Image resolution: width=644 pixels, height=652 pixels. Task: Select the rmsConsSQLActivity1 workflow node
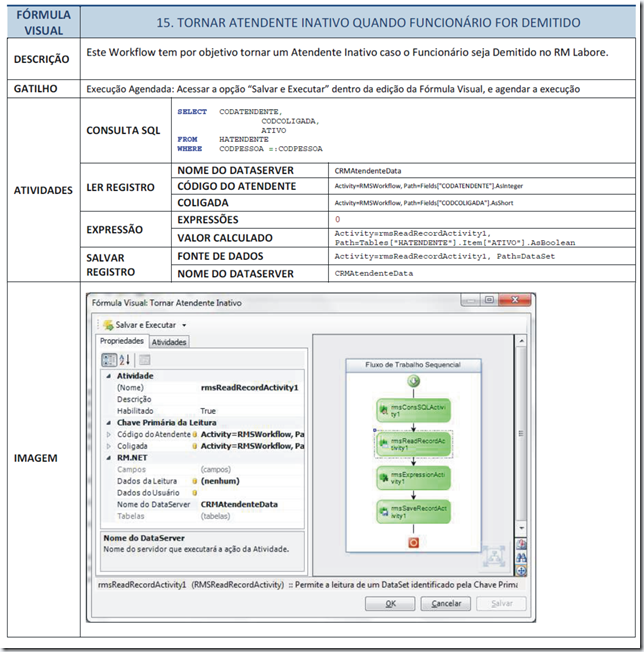(413, 410)
